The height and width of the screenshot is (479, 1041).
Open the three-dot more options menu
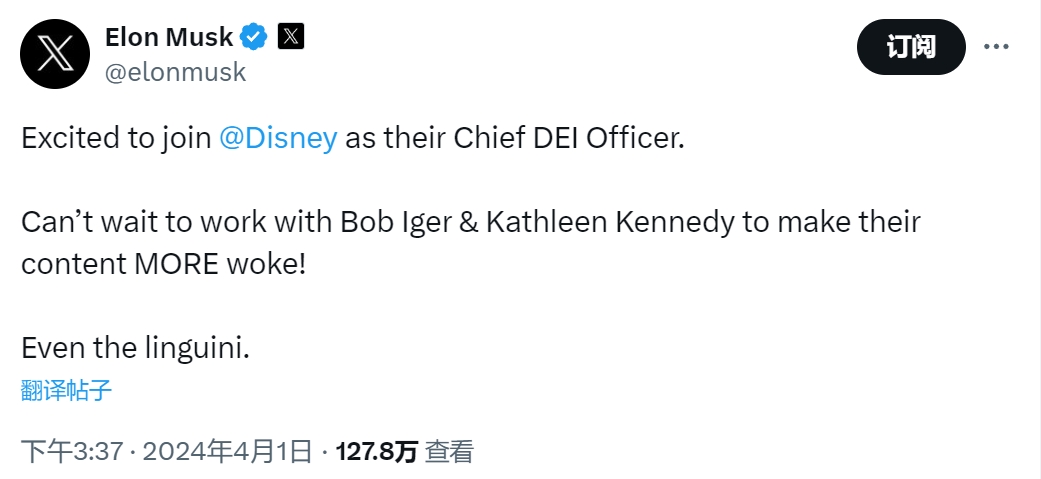[x=998, y=47]
